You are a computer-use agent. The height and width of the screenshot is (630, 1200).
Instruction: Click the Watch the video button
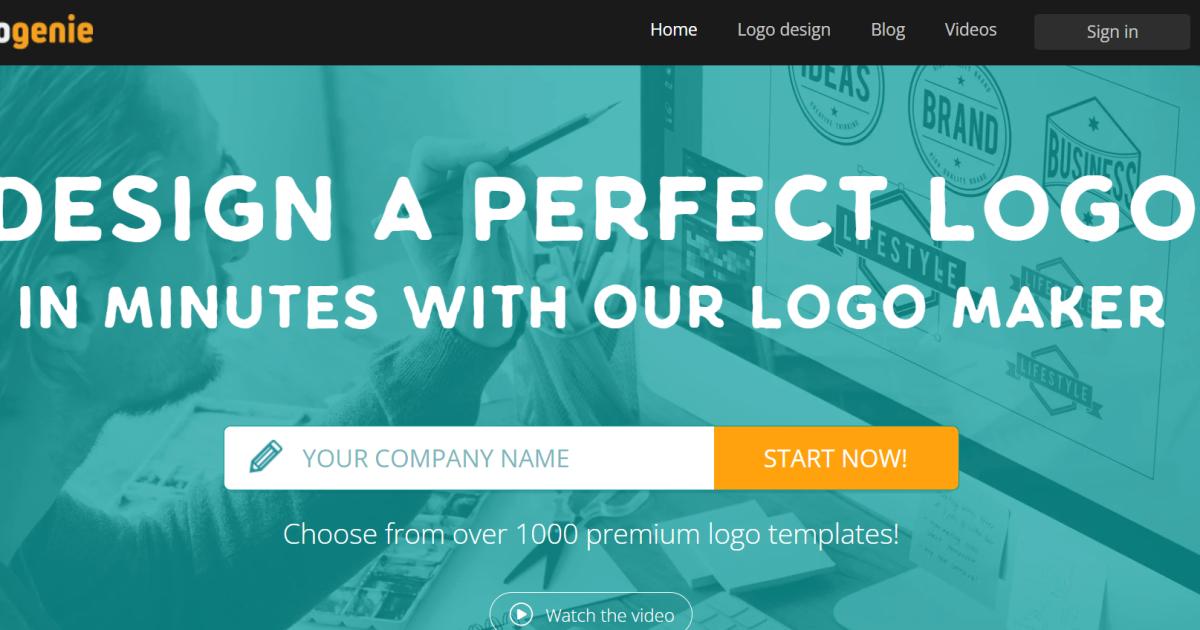[590, 614]
